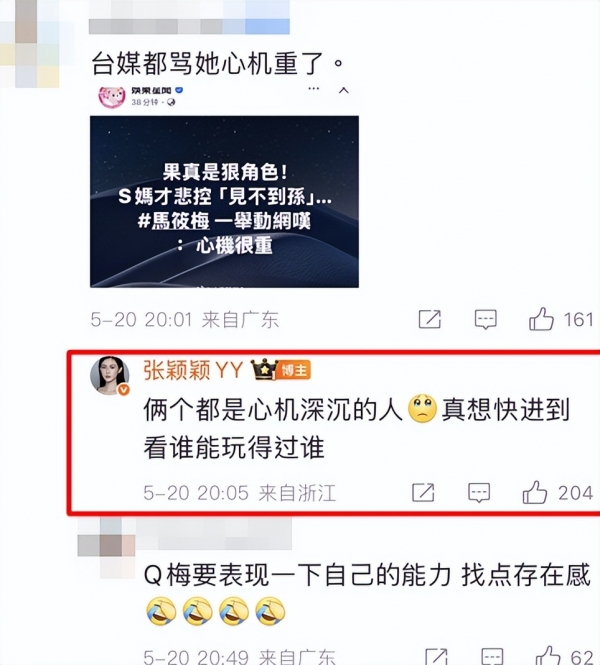Share 张颖颖YY's reply comment
This screenshot has width=600, height=665.
(x=423, y=492)
